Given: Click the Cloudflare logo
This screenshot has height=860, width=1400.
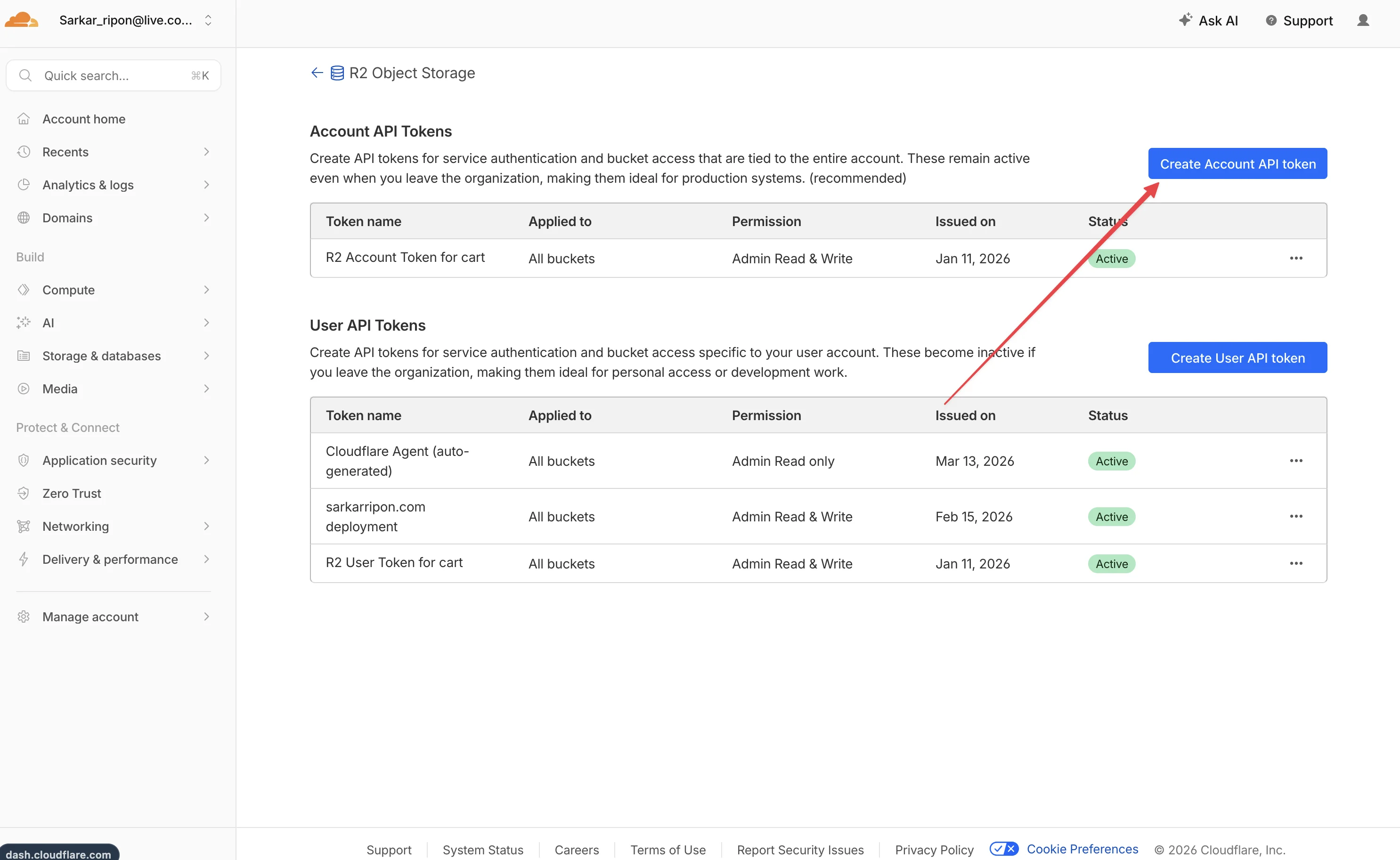Looking at the screenshot, I should pyautogui.click(x=21, y=19).
